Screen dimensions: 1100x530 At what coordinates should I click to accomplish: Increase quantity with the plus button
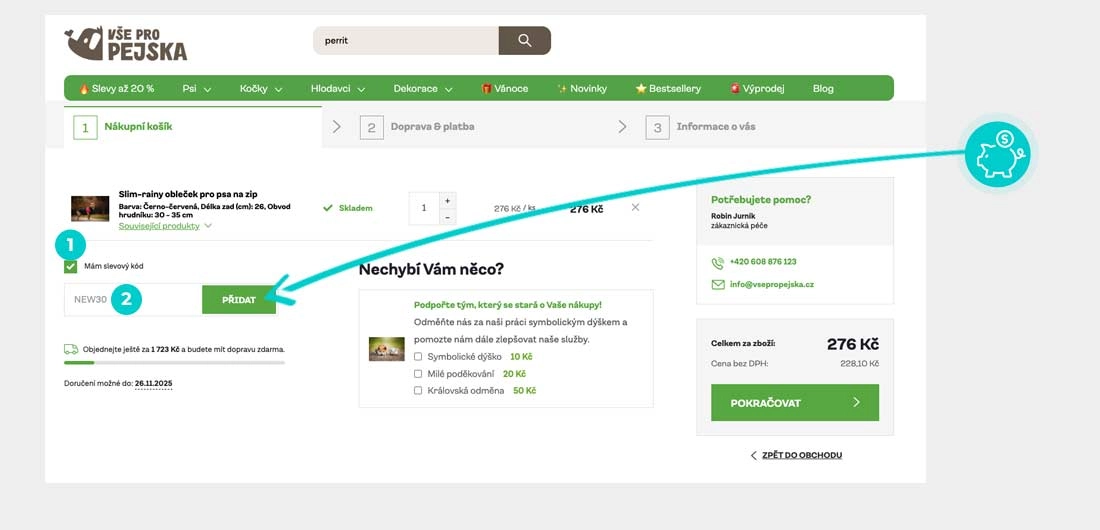(446, 199)
